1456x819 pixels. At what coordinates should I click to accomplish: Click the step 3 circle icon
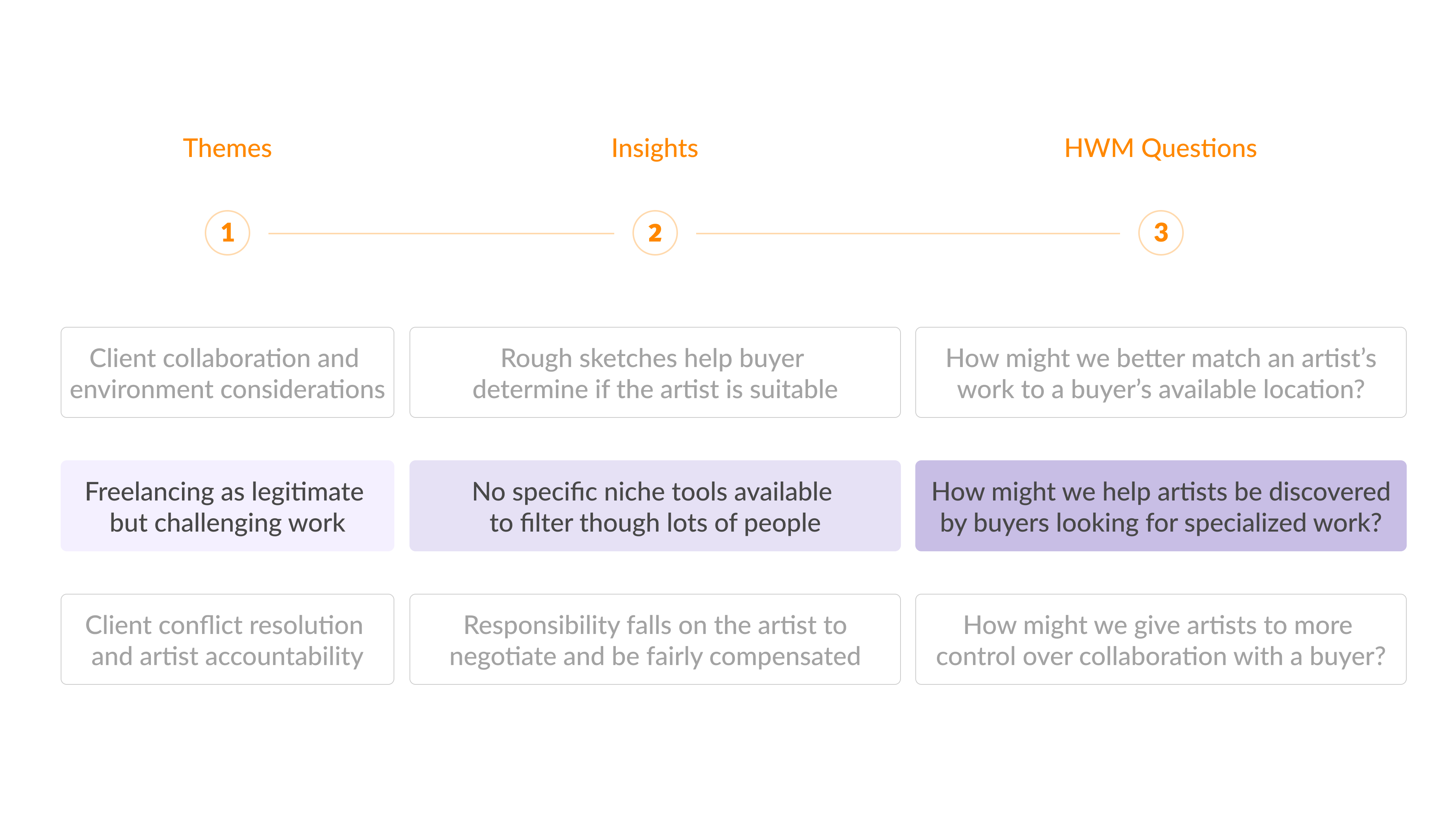tap(1160, 233)
